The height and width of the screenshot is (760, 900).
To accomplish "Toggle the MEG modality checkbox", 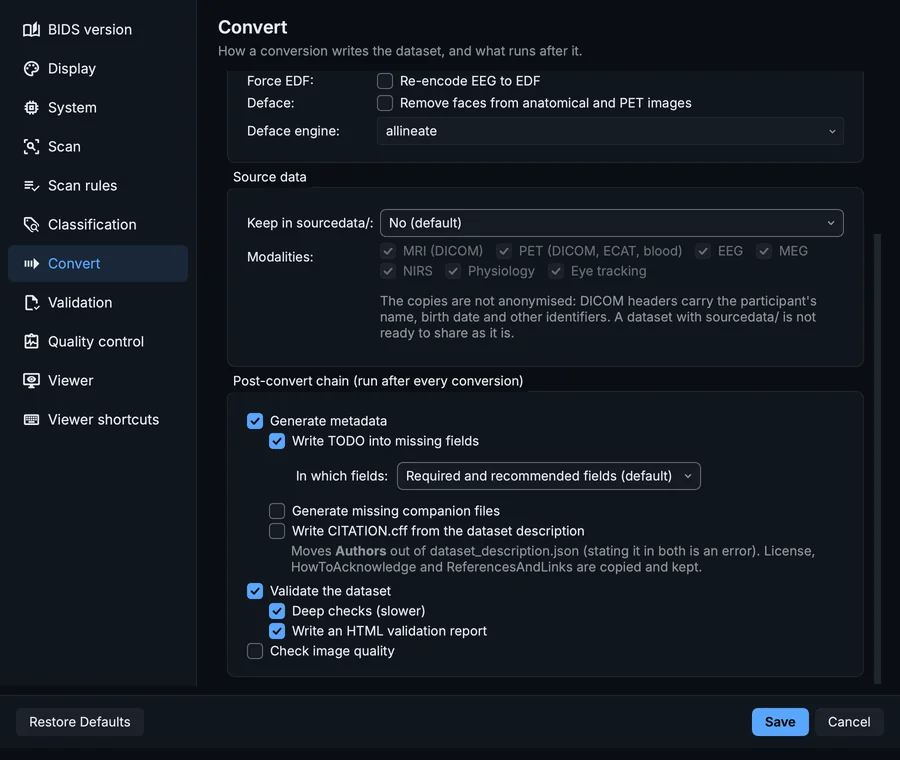I will click(x=764, y=251).
